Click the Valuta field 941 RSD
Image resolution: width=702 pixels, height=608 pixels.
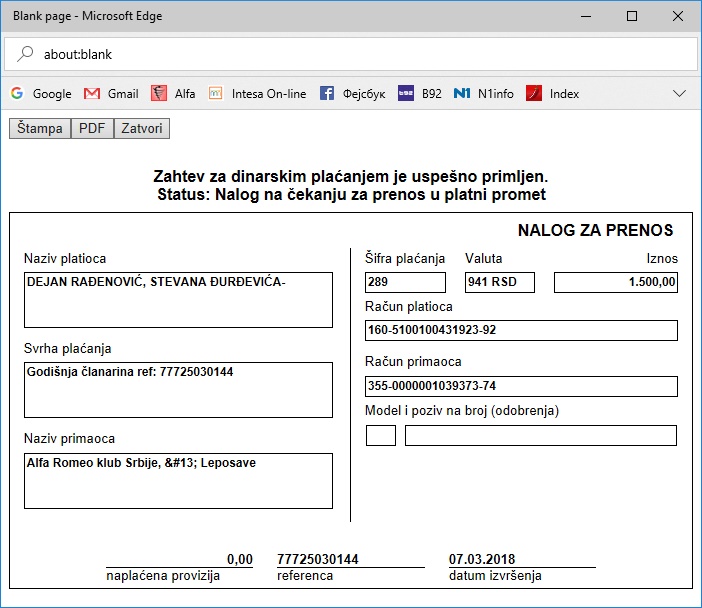pyautogui.click(x=500, y=283)
